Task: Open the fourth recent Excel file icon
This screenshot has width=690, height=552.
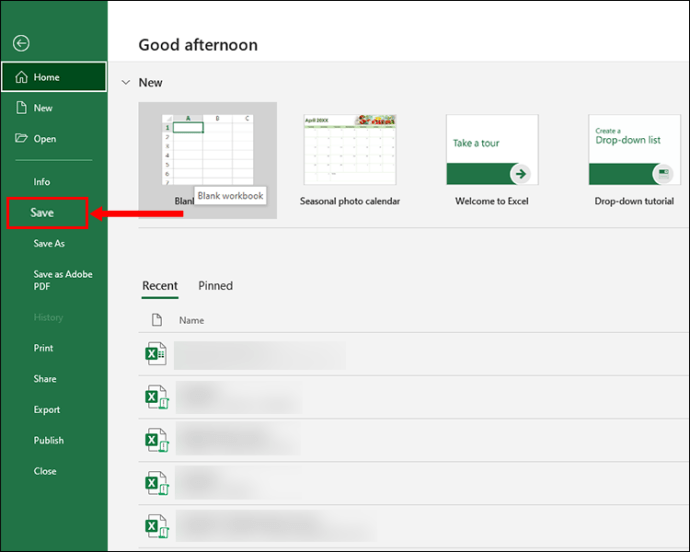Action: pyautogui.click(x=157, y=483)
